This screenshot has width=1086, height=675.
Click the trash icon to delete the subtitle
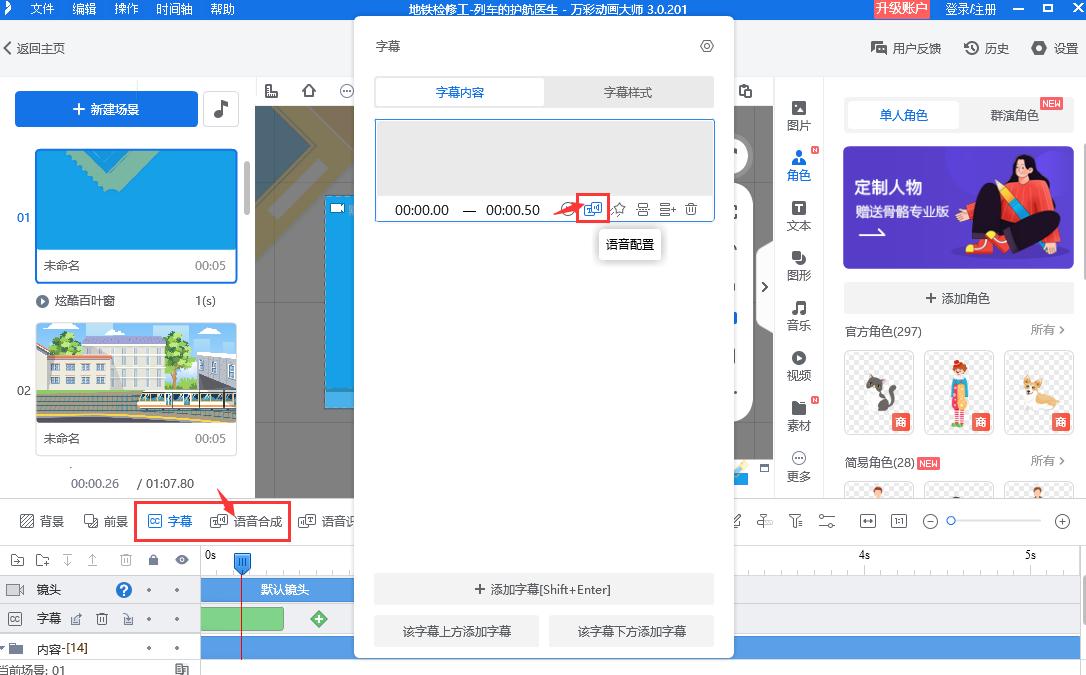691,209
